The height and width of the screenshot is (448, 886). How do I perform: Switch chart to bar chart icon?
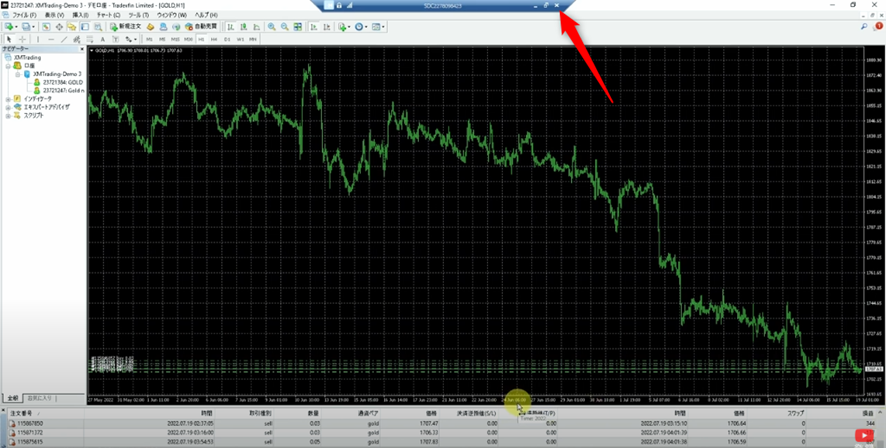pyautogui.click(x=230, y=27)
